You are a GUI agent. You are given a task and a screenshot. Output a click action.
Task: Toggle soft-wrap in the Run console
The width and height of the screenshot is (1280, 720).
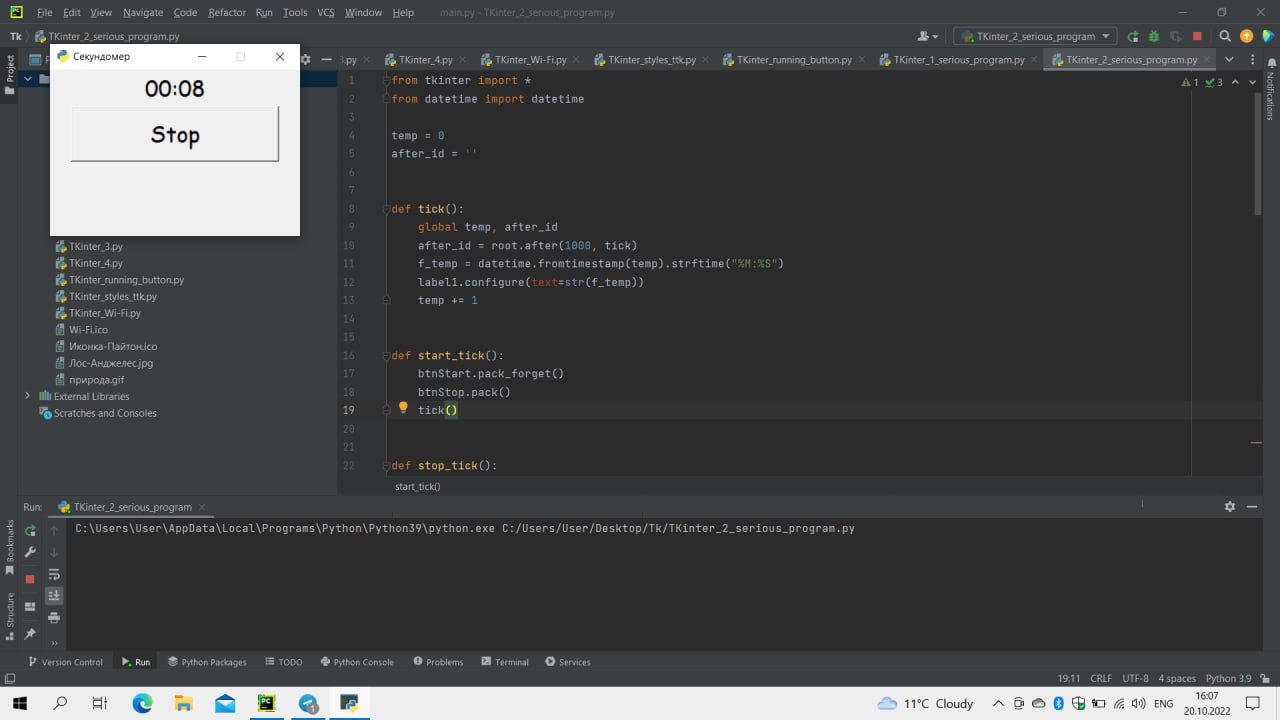(x=54, y=574)
